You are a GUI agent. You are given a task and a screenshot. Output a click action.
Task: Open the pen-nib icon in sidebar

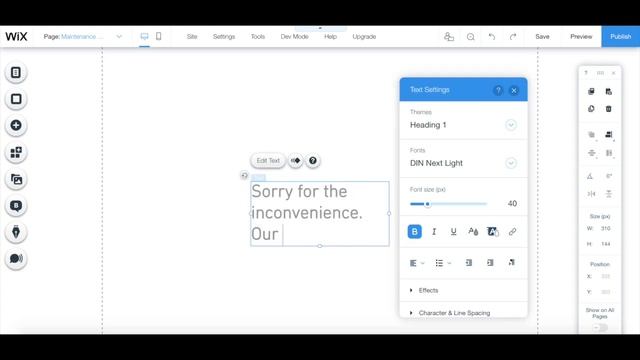point(16,232)
